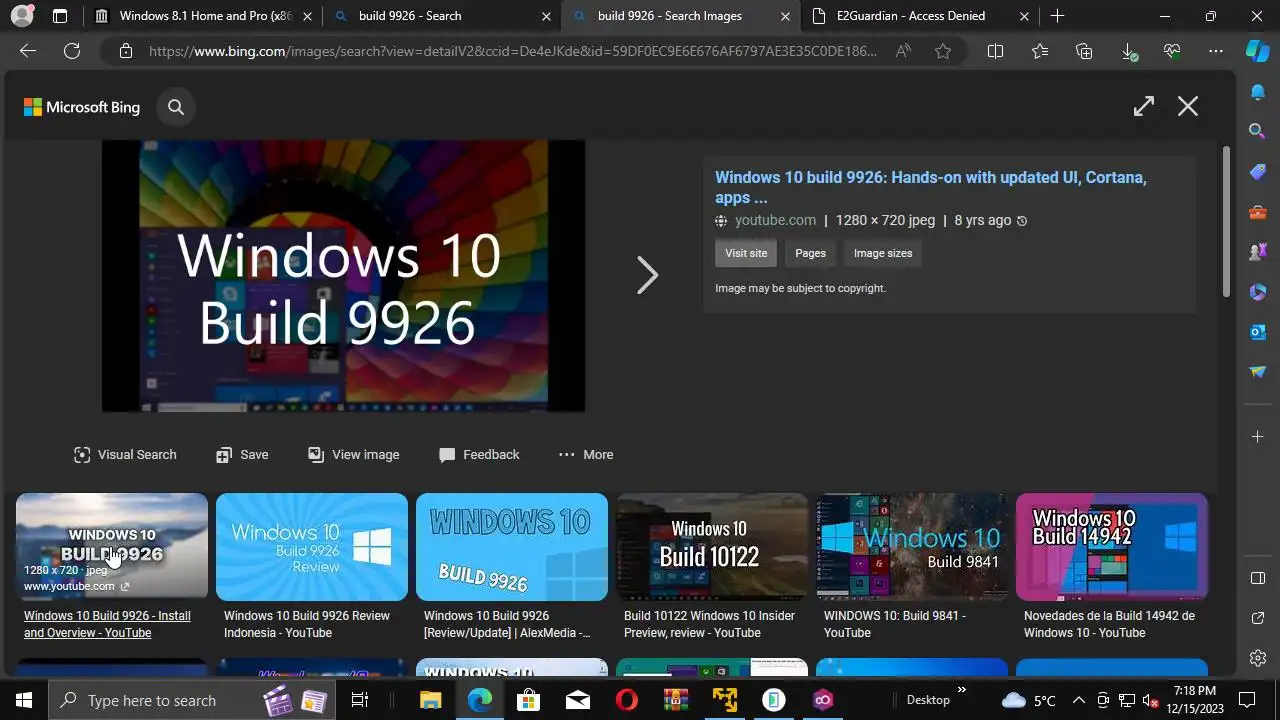
Task: Open WinRAR from the taskbar
Action: pos(675,700)
